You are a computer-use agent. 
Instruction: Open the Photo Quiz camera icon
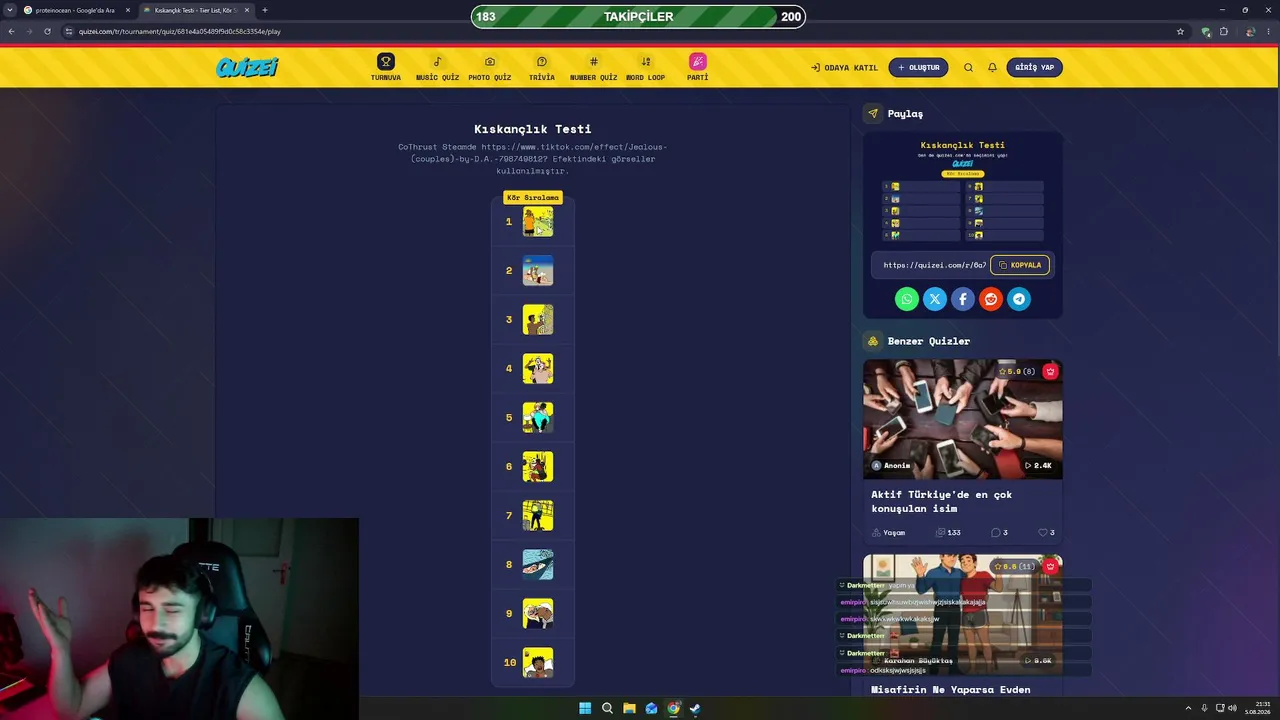pos(490,62)
